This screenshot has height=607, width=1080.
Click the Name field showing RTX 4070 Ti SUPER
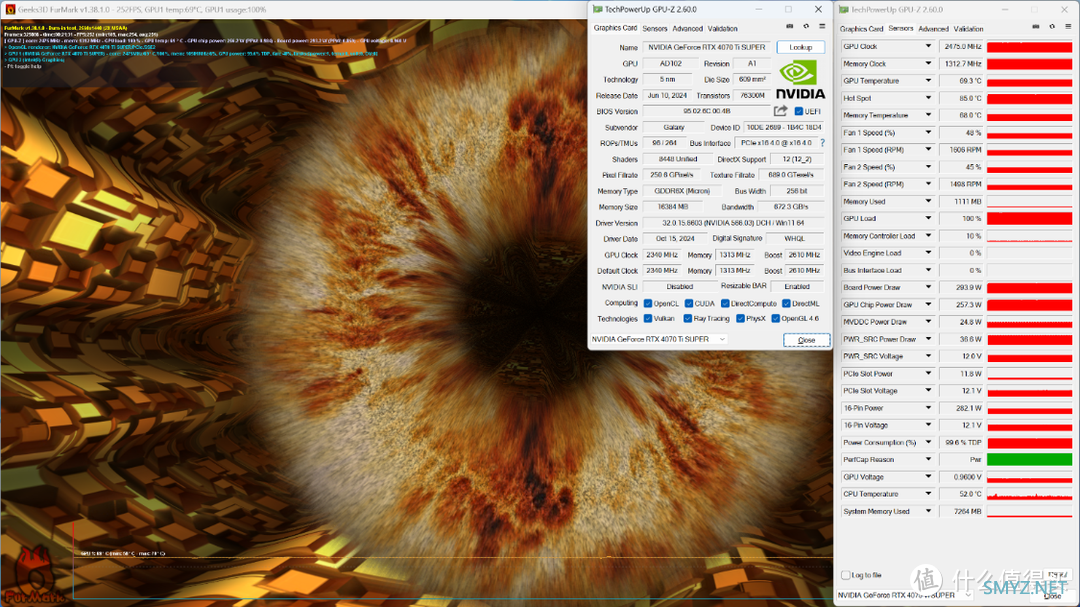coord(707,47)
